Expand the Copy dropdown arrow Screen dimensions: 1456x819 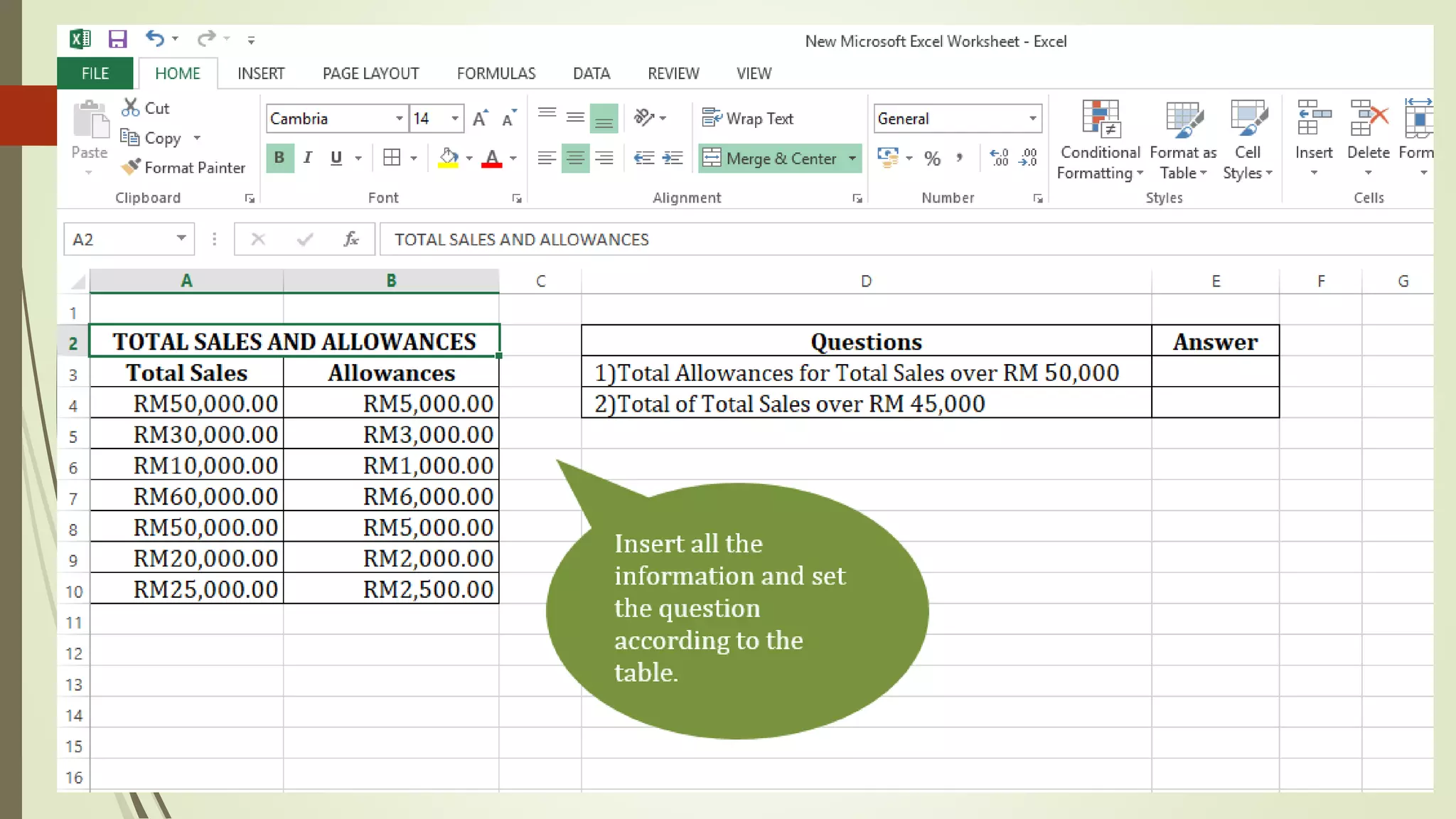click(197, 138)
